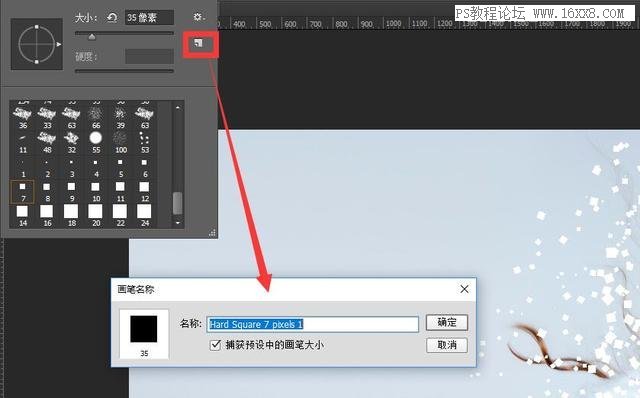This screenshot has height=398, width=640.
Task: Choose the square brush labeled 16
Action: pyautogui.click(x=47, y=216)
